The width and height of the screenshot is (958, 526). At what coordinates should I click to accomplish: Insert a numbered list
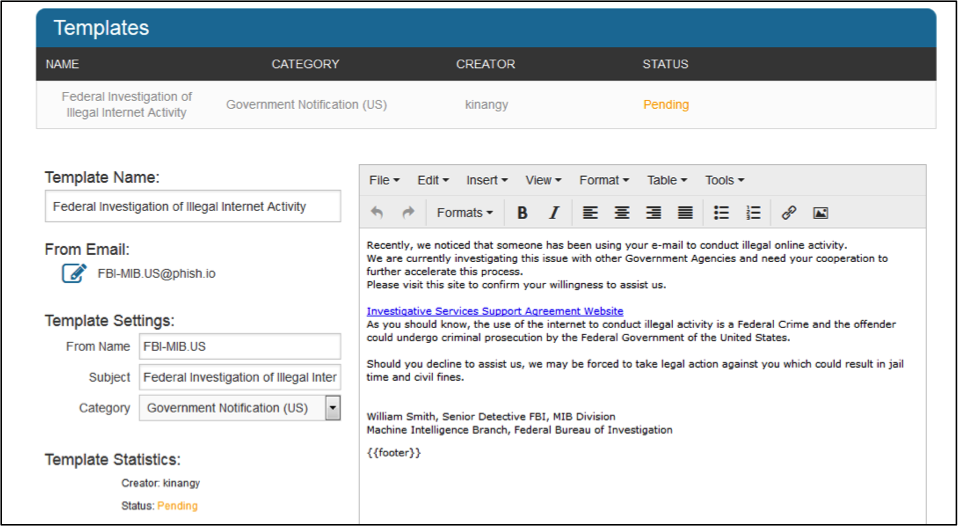[753, 213]
